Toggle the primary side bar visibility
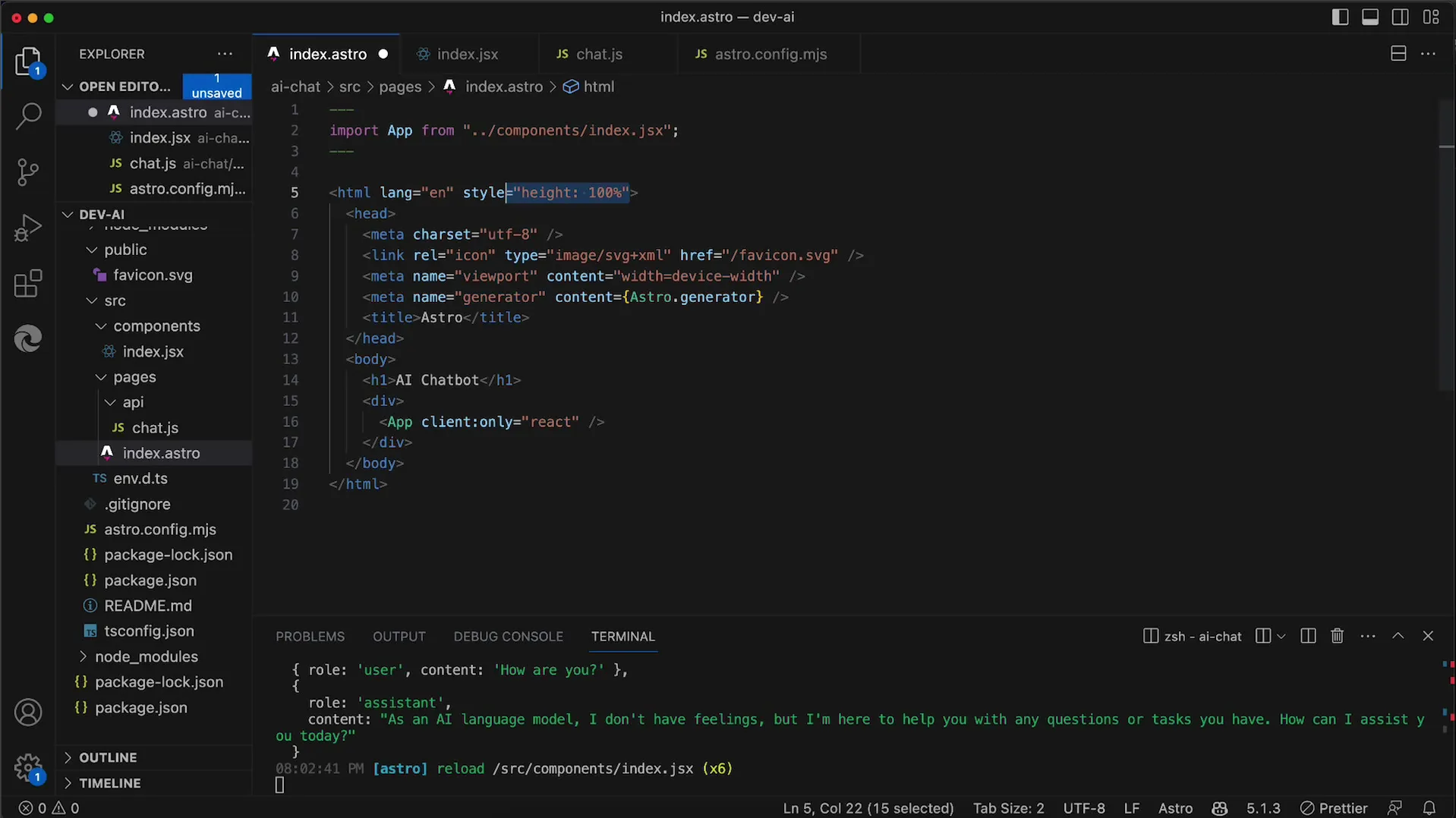1456x818 pixels. pyautogui.click(x=1340, y=17)
